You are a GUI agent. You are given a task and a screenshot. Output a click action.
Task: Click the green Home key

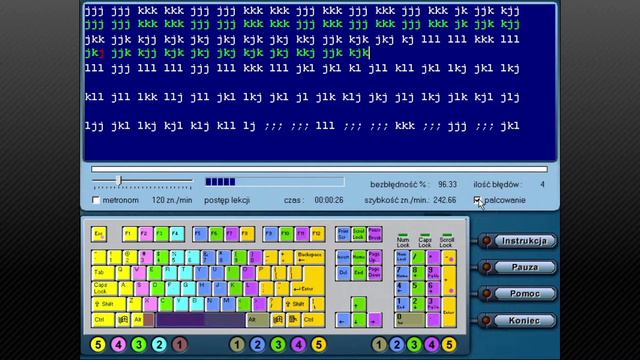359,257
